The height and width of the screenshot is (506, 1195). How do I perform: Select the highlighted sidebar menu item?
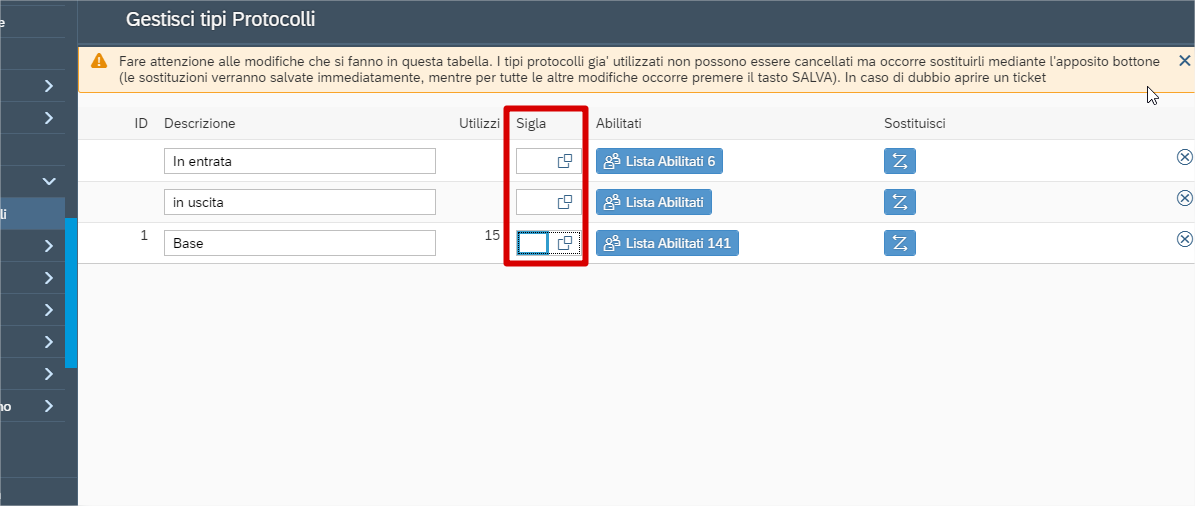point(32,214)
